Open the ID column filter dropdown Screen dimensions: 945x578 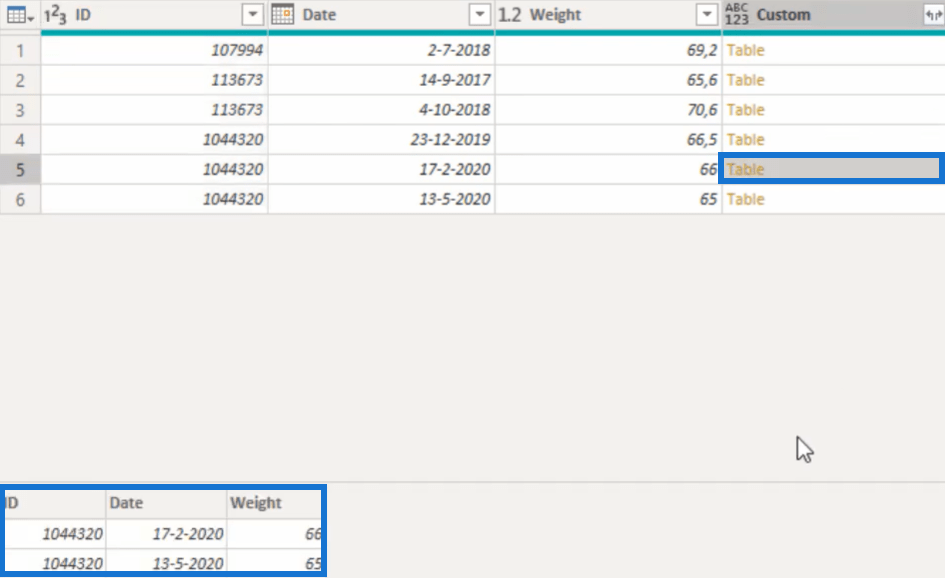(253, 14)
